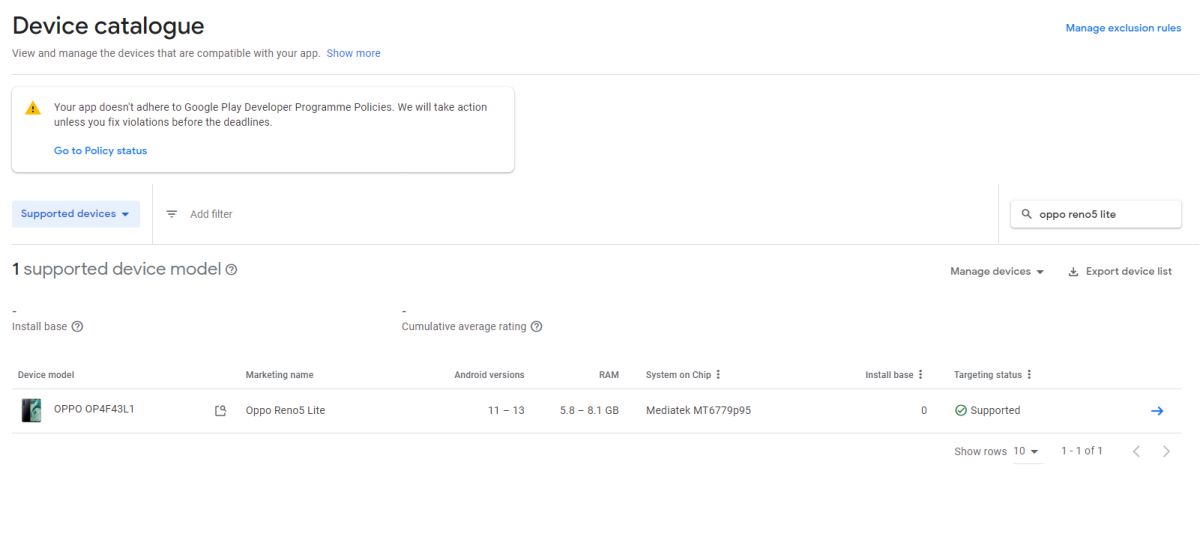Open Supported devices dropdown
The width and height of the screenshot is (1200, 533).
(76, 214)
